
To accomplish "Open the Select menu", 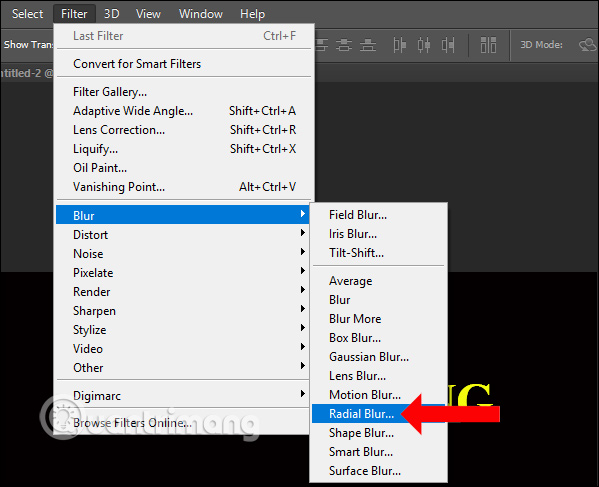I will point(27,14).
